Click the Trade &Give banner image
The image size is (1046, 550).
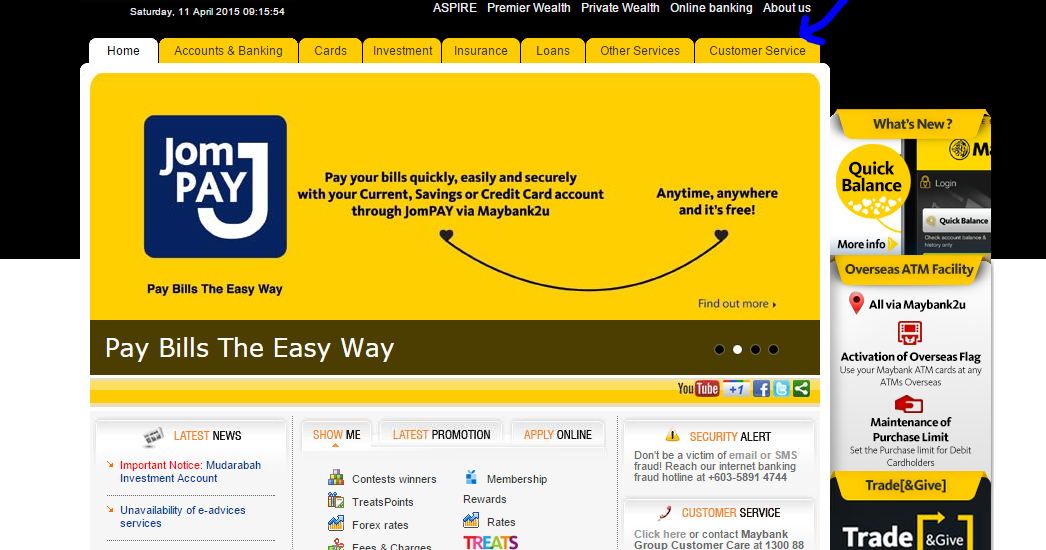click(x=911, y=529)
